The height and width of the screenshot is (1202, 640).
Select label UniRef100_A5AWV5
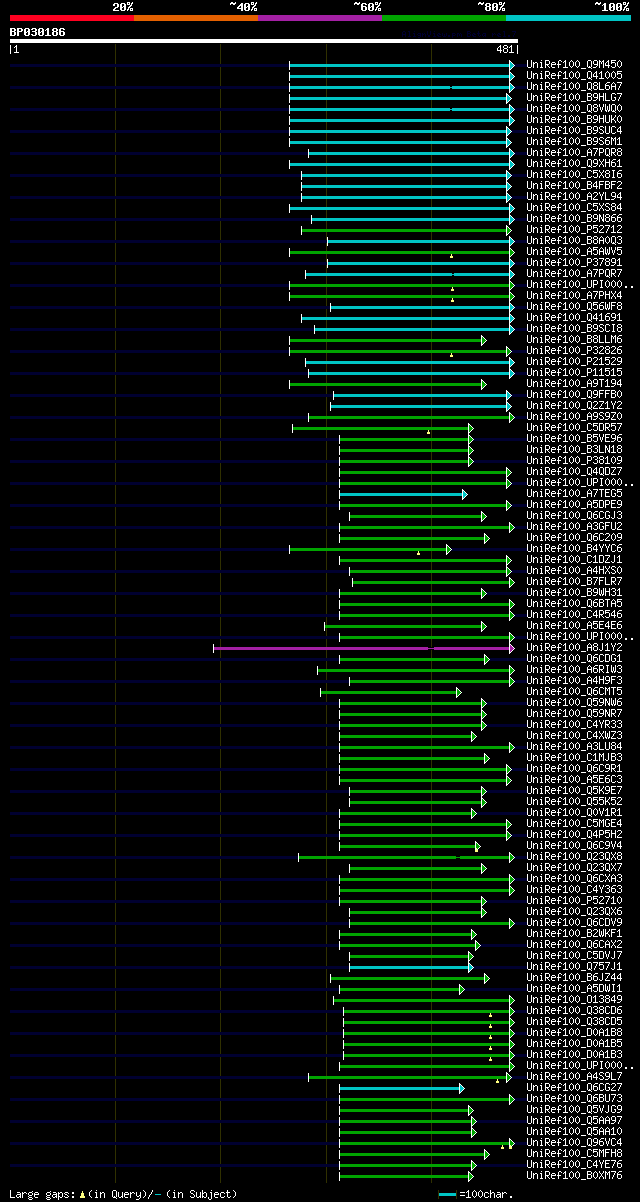[574, 251]
